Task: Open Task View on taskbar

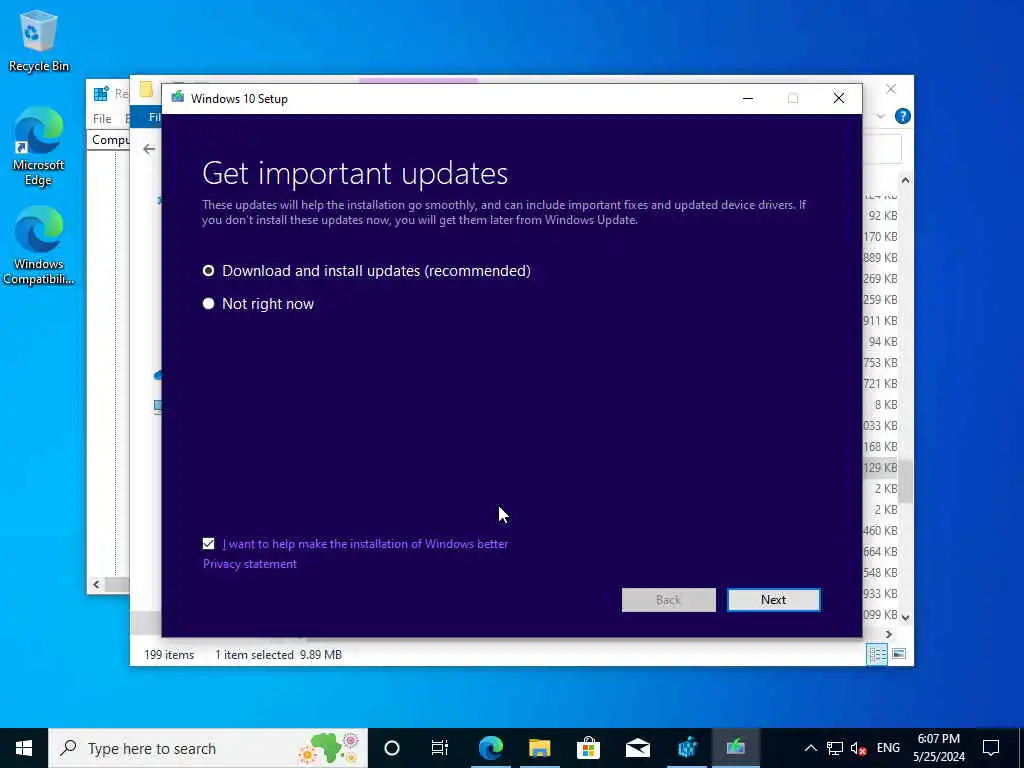Action: tap(440, 748)
